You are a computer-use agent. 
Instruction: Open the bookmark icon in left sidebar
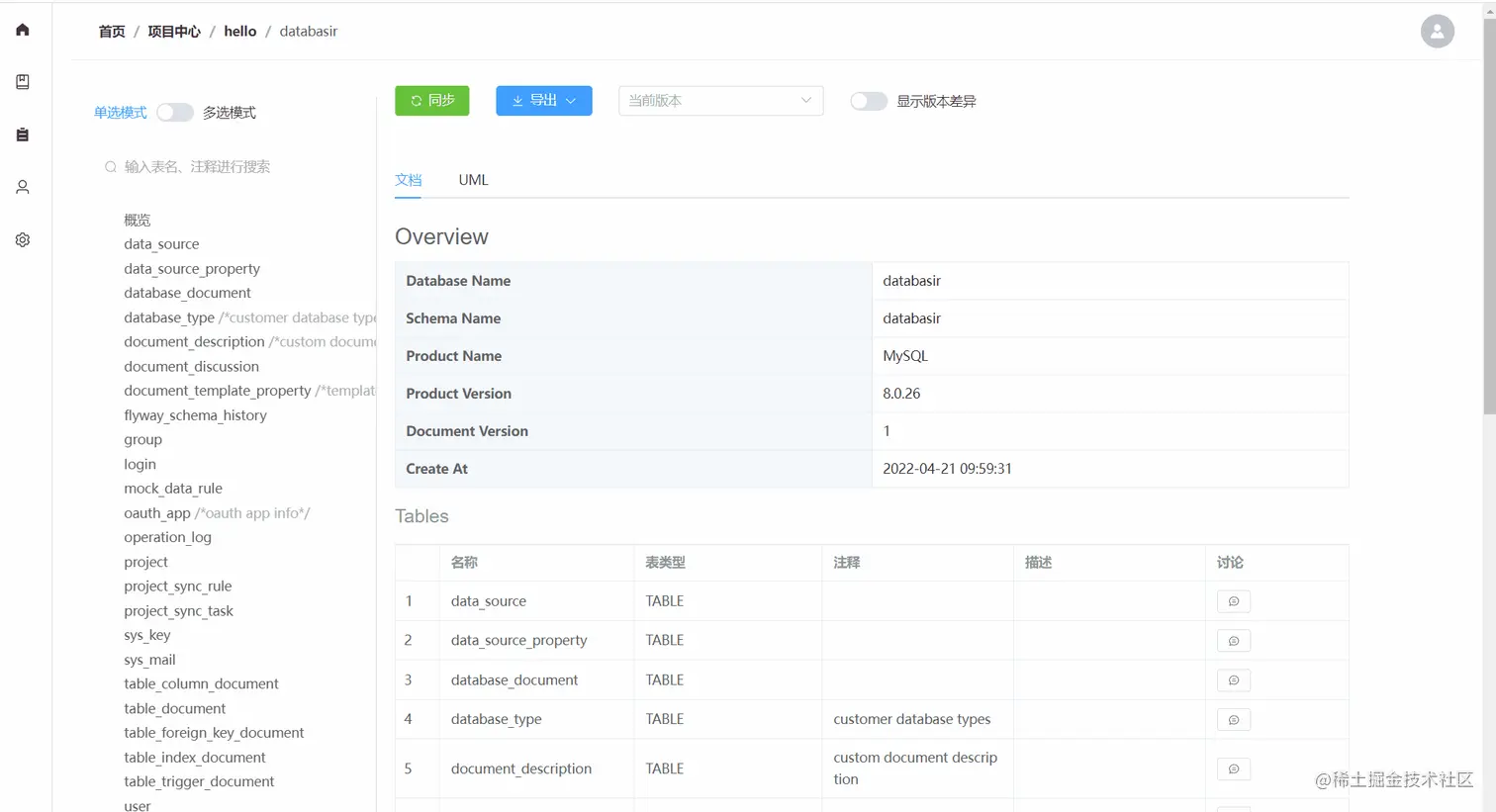(23, 82)
